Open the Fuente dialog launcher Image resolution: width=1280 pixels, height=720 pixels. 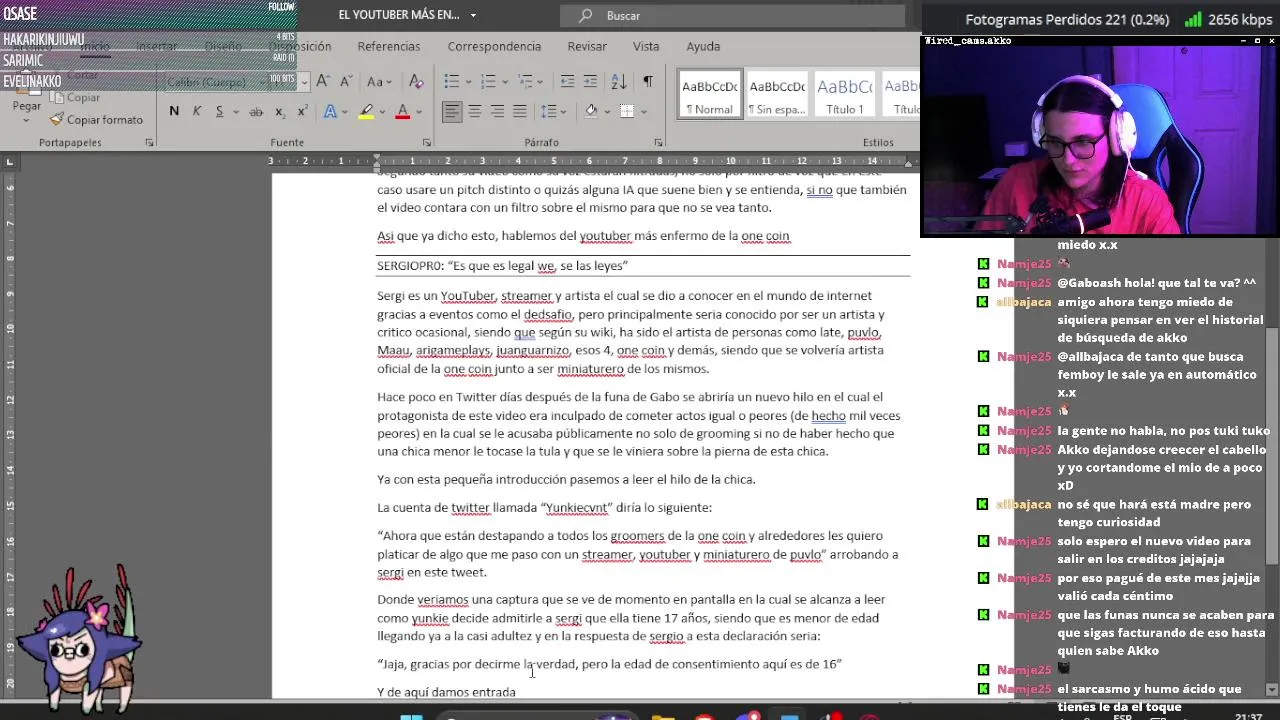[427, 143]
